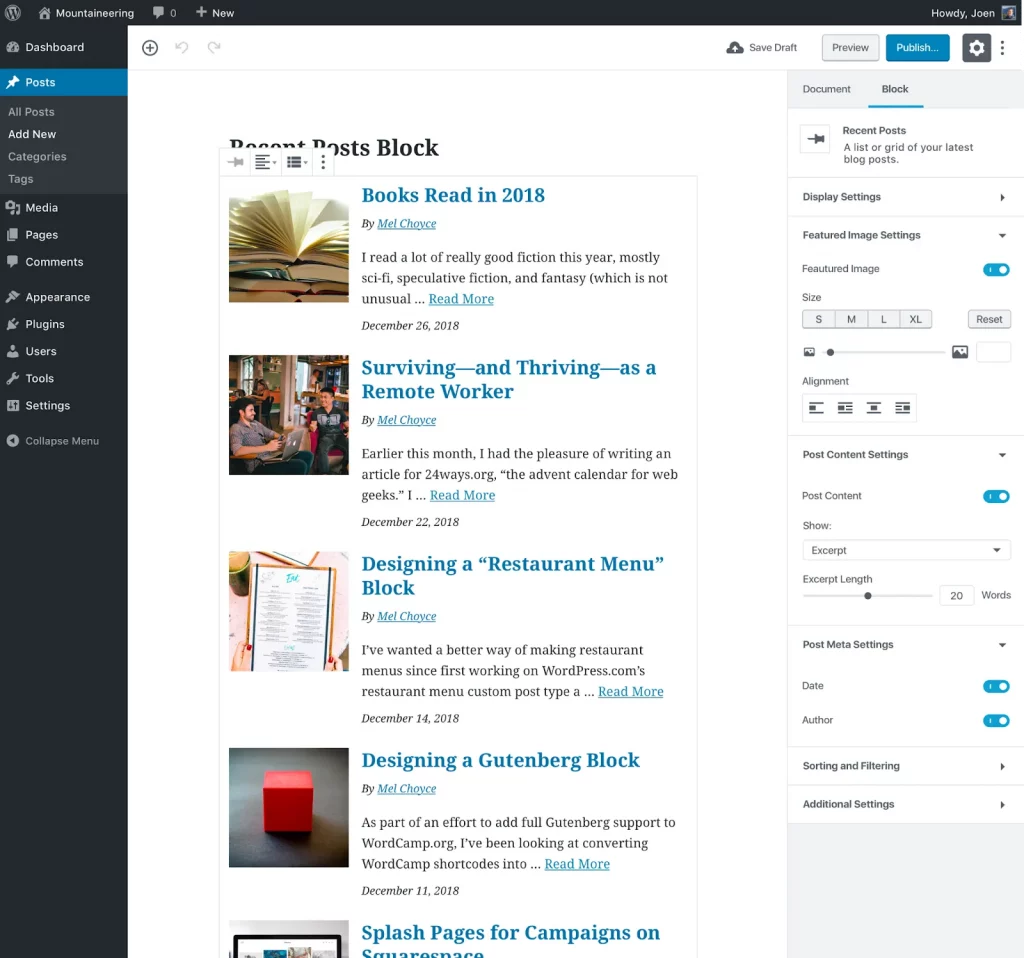Click the redo arrow in editor toolbar
Image resolution: width=1024 pixels, height=958 pixels.
[x=214, y=48]
